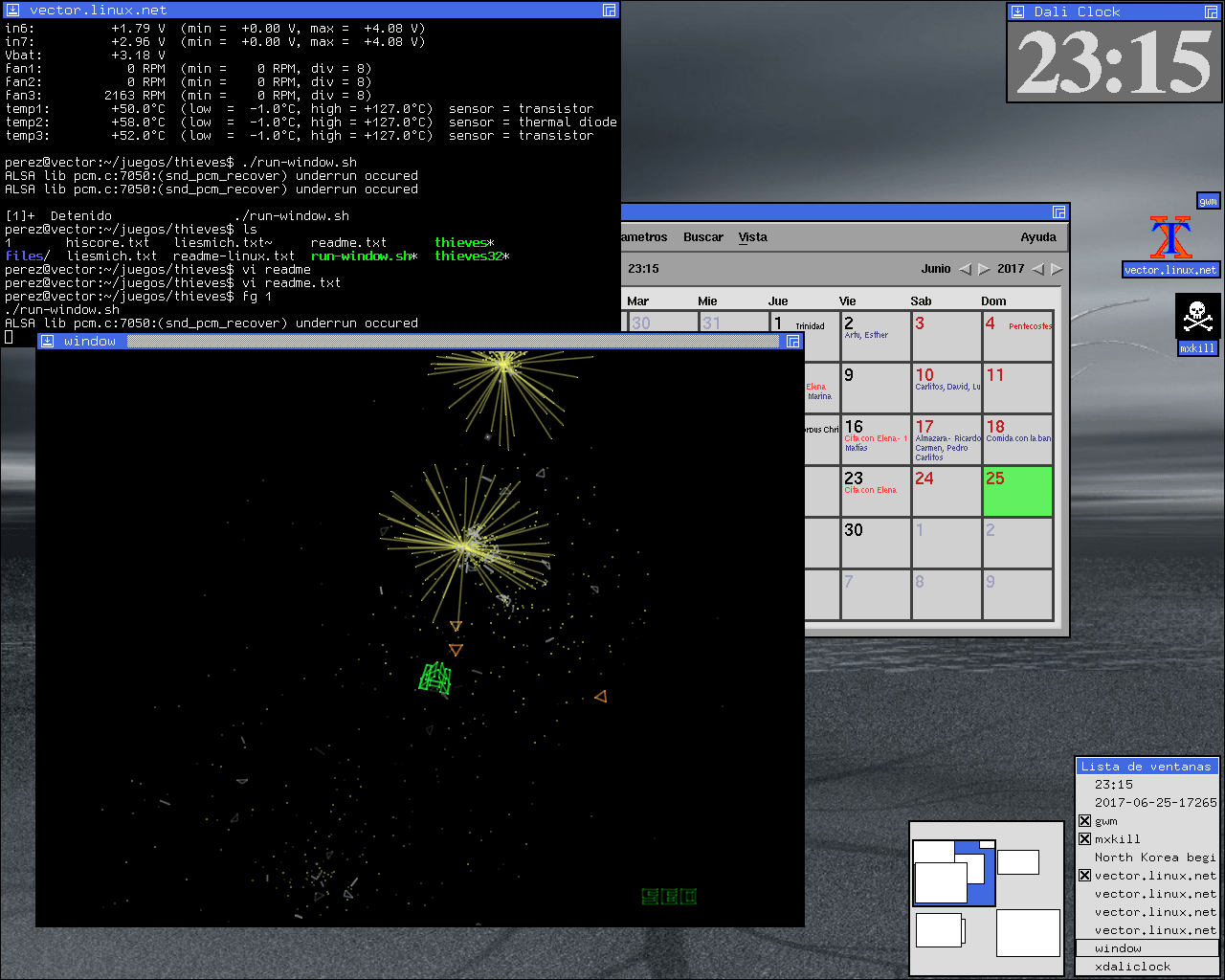Click the small gwm icon on the desktop
The width and height of the screenshot is (1225, 980).
coord(1209,201)
